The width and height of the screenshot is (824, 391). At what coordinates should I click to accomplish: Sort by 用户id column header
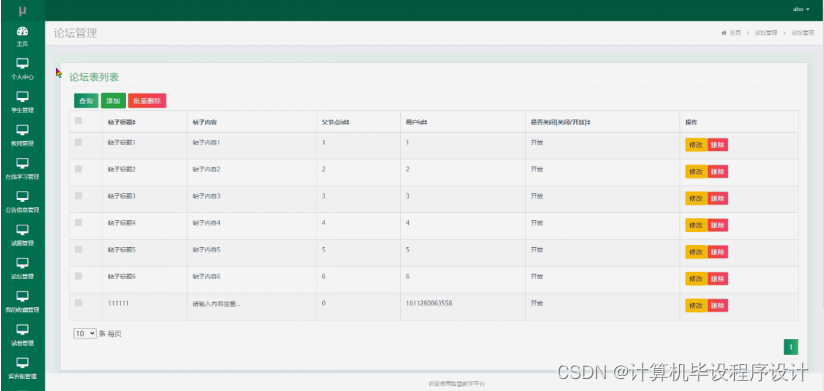click(416, 122)
